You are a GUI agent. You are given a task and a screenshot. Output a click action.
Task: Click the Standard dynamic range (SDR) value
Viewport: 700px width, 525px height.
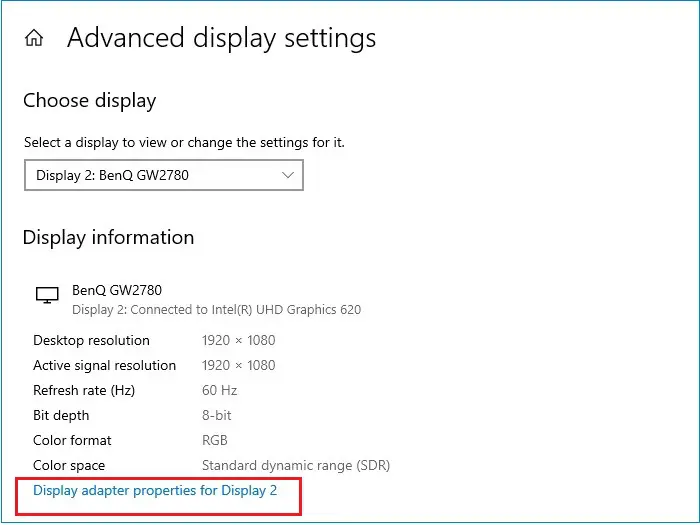pyautogui.click(x=296, y=465)
